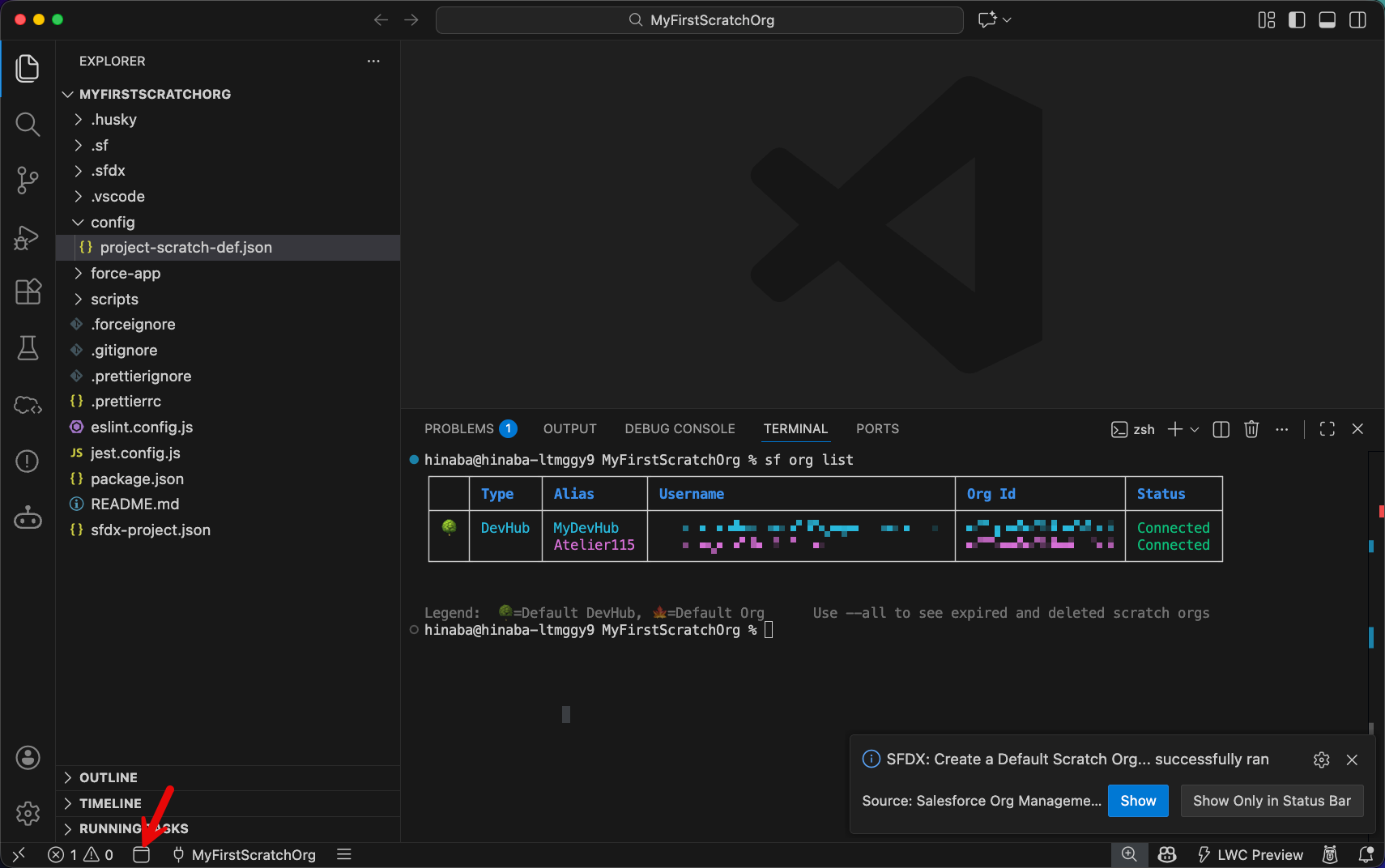This screenshot has height=868, width=1385.
Task: Click the Show button in notification
Action: tap(1137, 801)
